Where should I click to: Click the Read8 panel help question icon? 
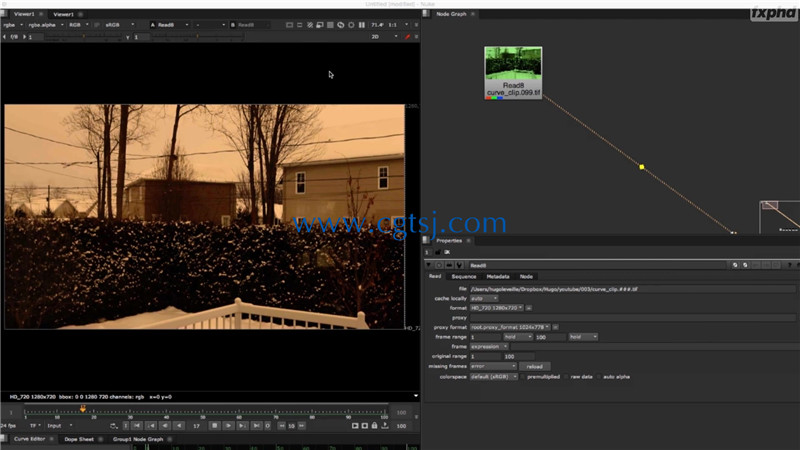point(789,265)
